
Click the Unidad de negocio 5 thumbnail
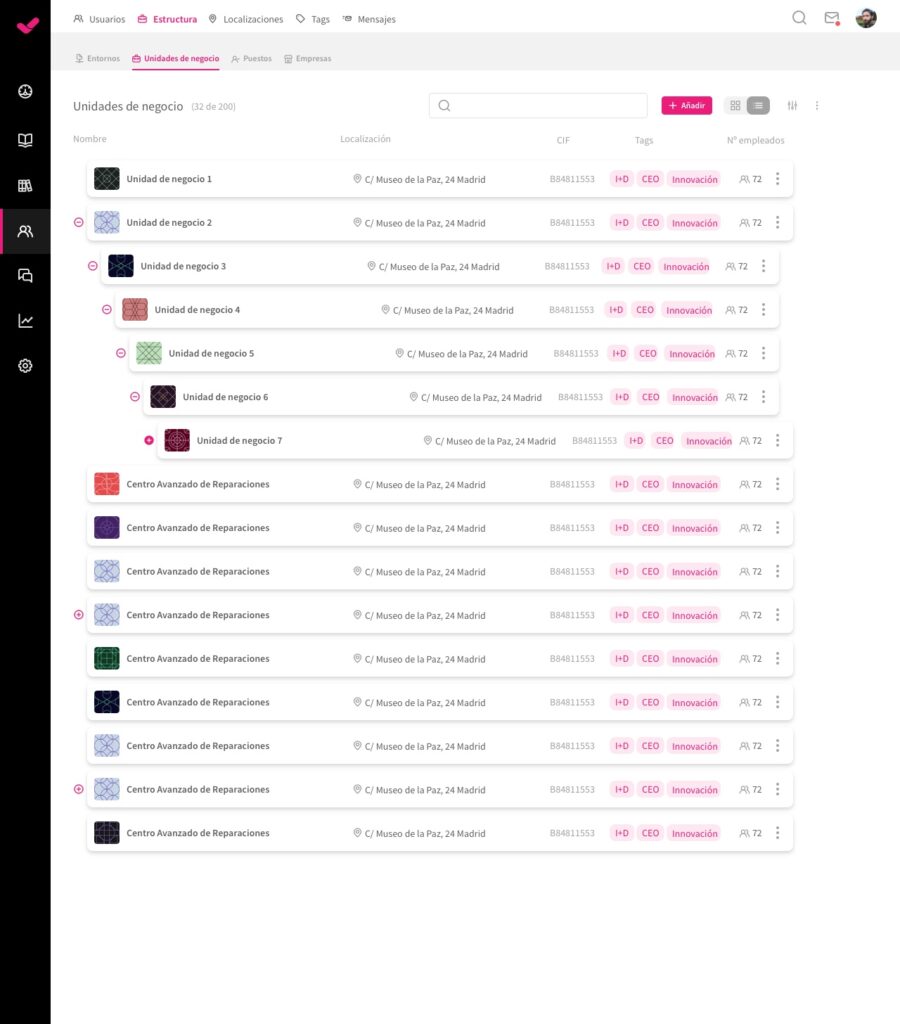pos(149,353)
